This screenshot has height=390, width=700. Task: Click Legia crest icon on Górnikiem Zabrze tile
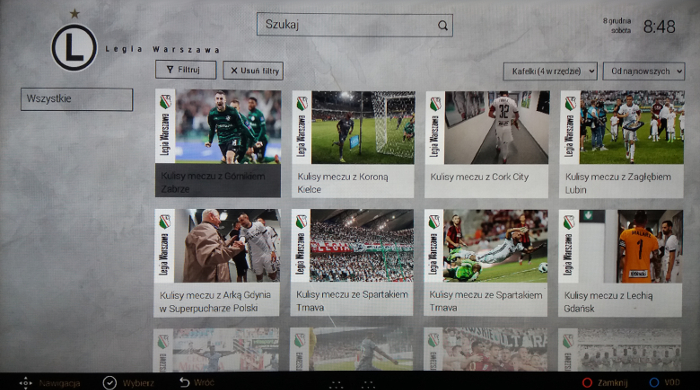tap(165, 102)
